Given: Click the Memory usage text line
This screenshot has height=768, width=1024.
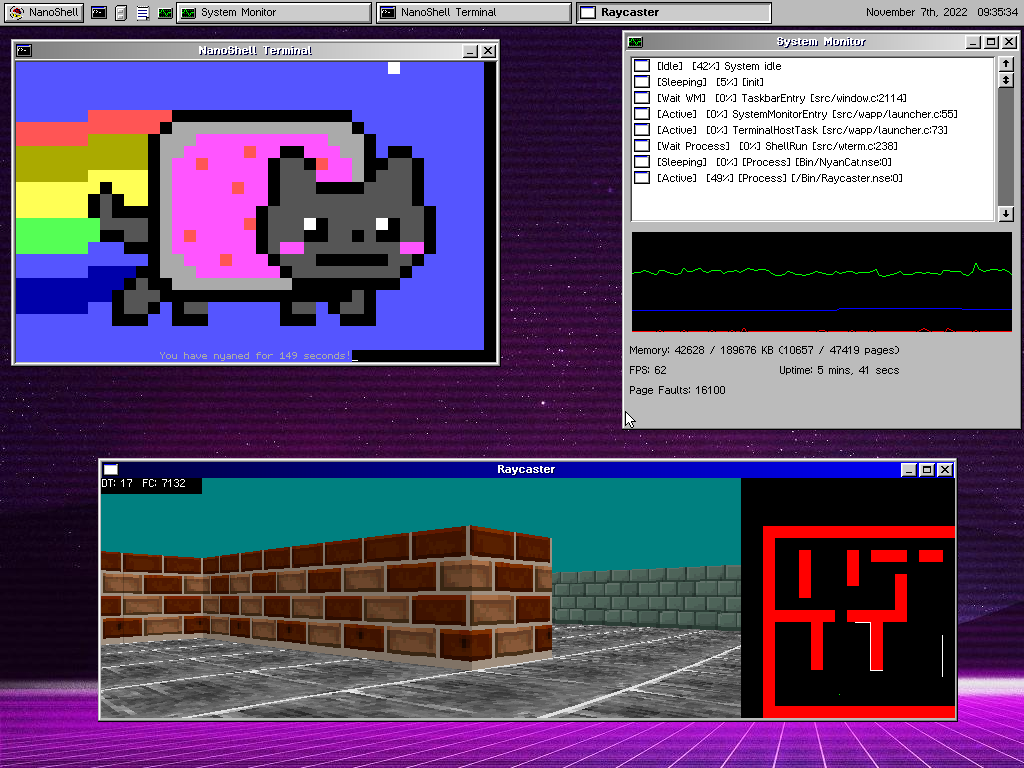Looking at the screenshot, I should [x=764, y=350].
